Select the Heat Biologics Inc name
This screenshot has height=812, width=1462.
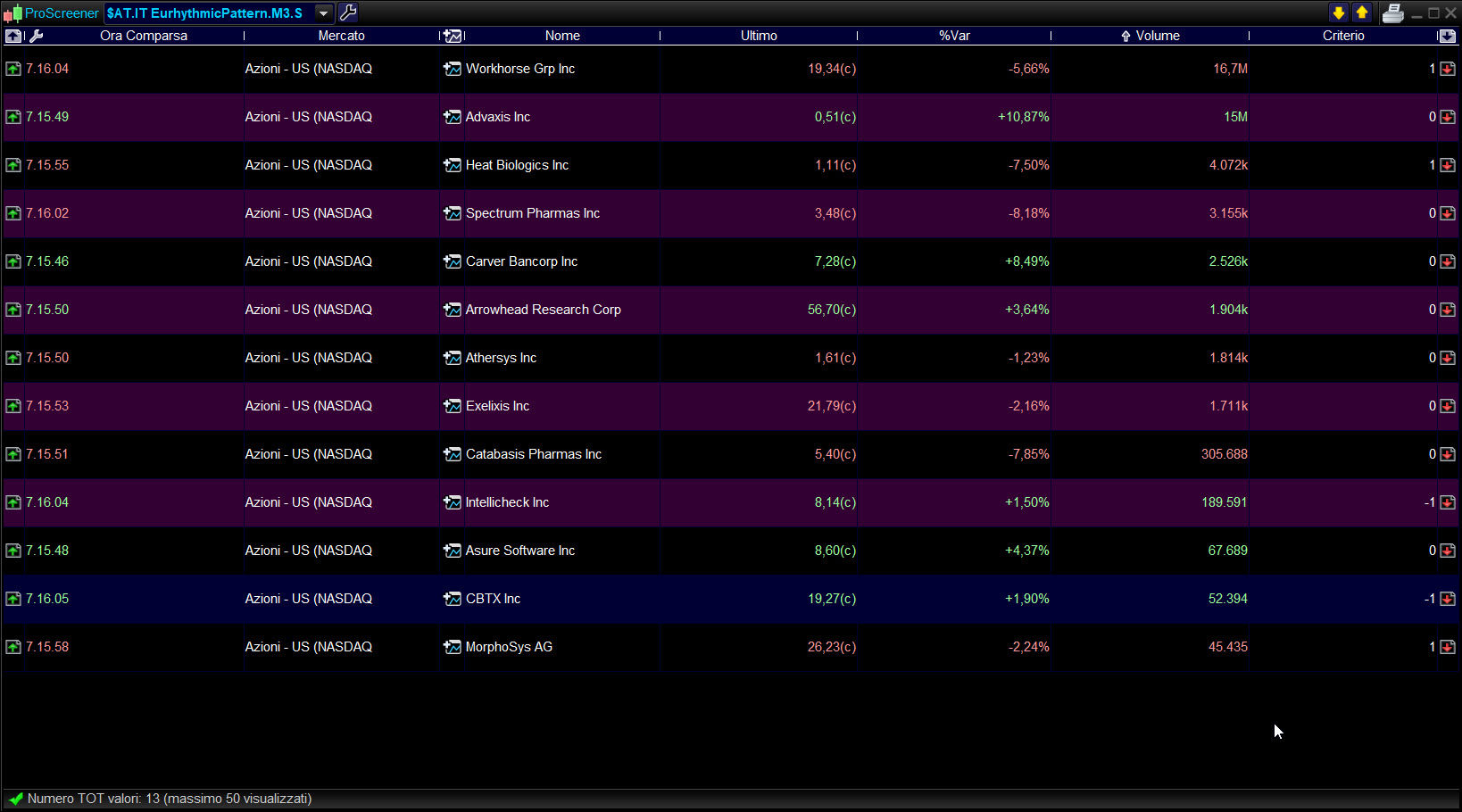point(517,165)
